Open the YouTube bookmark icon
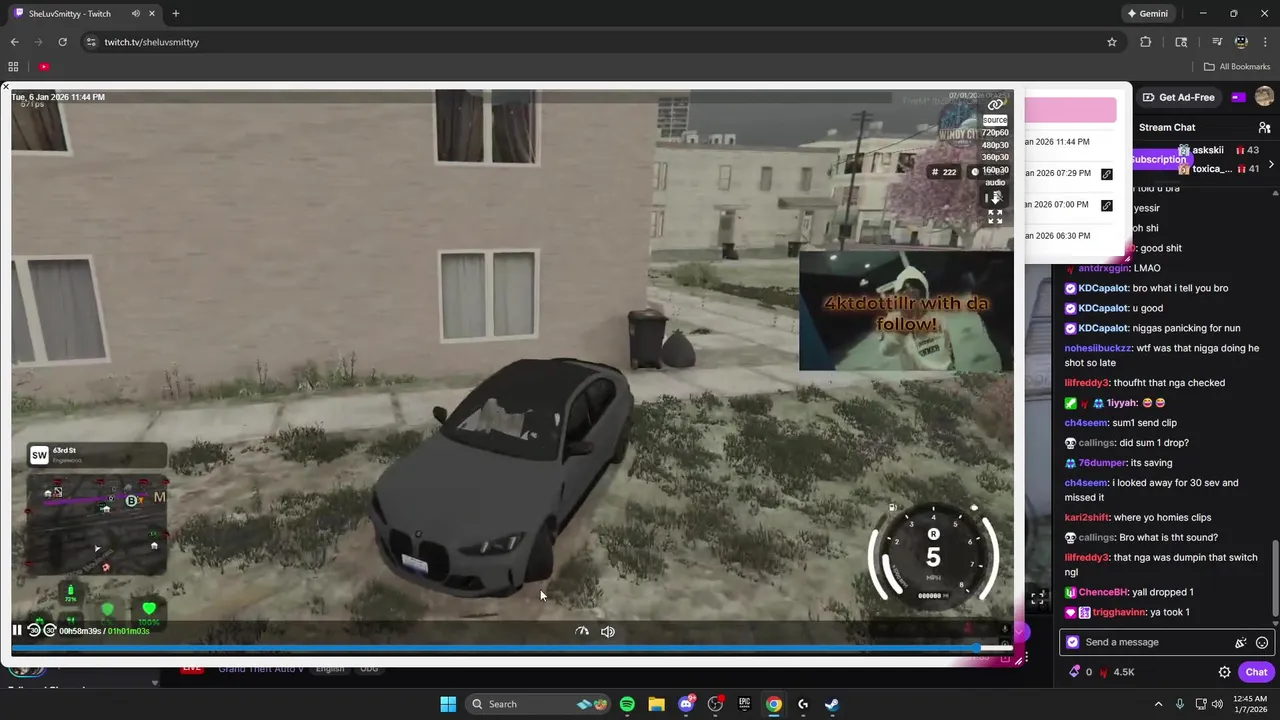This screenshot has height=720, width=1280. point(44,67)
